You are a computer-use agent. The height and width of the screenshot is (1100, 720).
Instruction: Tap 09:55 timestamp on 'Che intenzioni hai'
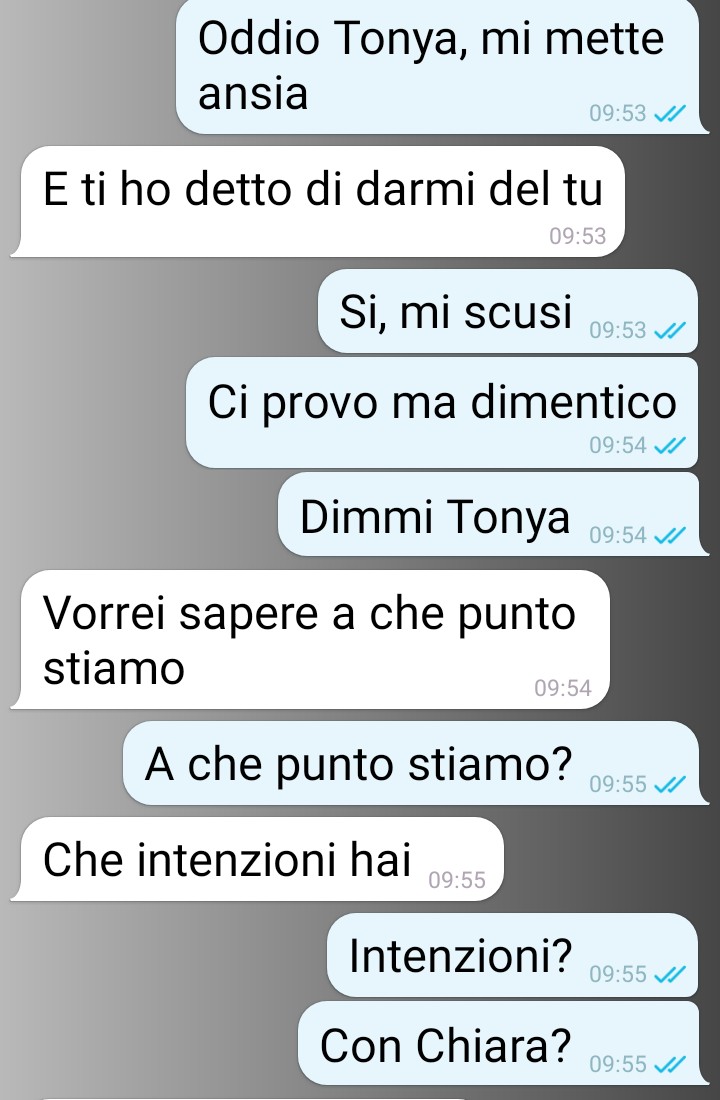[x=457, y=880]
